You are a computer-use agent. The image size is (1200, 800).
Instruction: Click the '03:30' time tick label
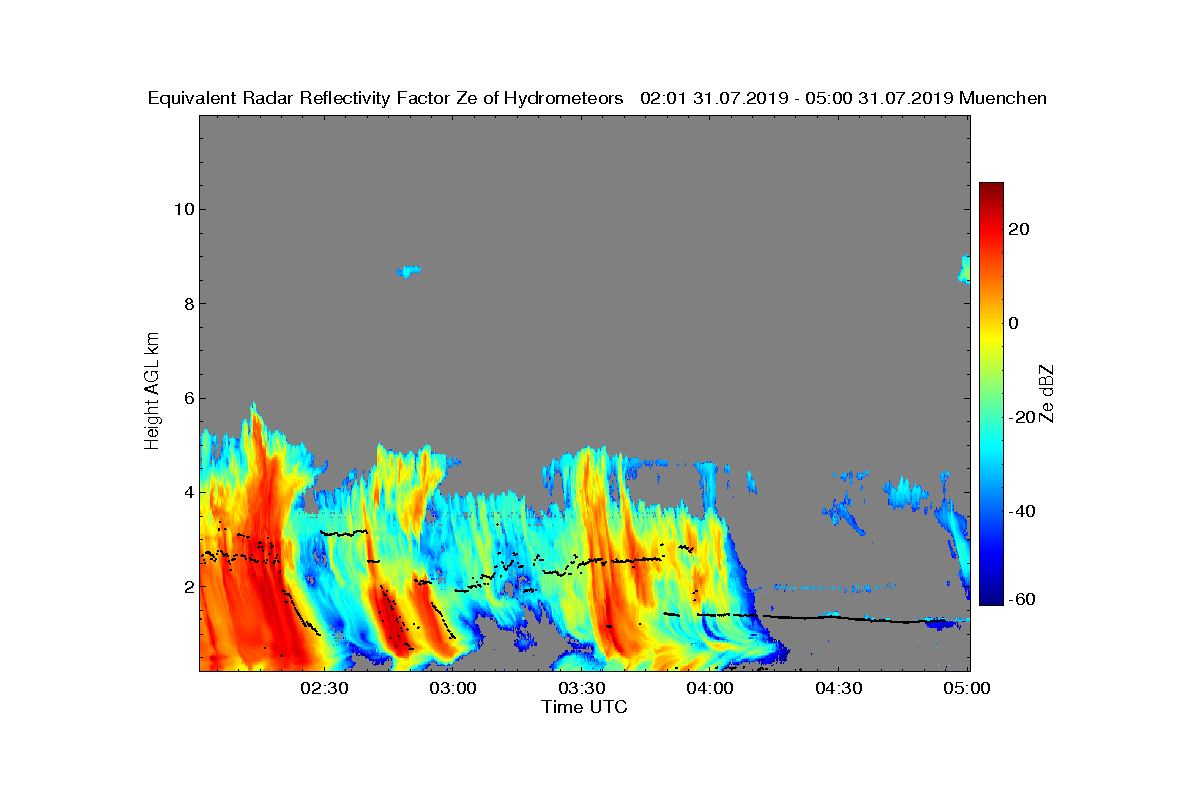pos(582,688)
